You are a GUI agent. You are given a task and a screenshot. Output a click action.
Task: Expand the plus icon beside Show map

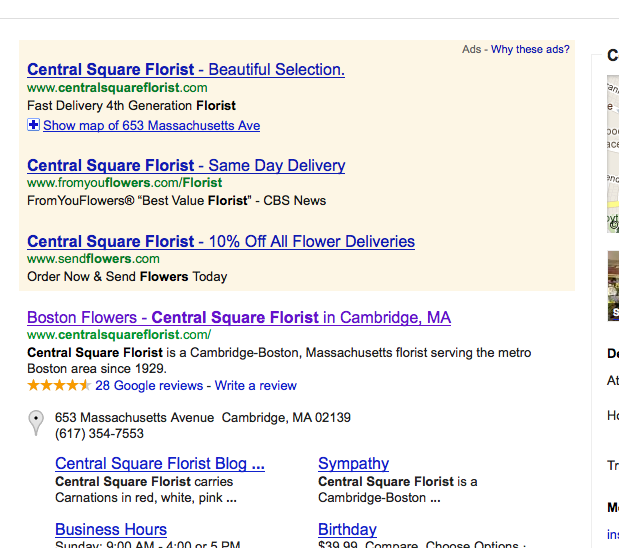34,125
